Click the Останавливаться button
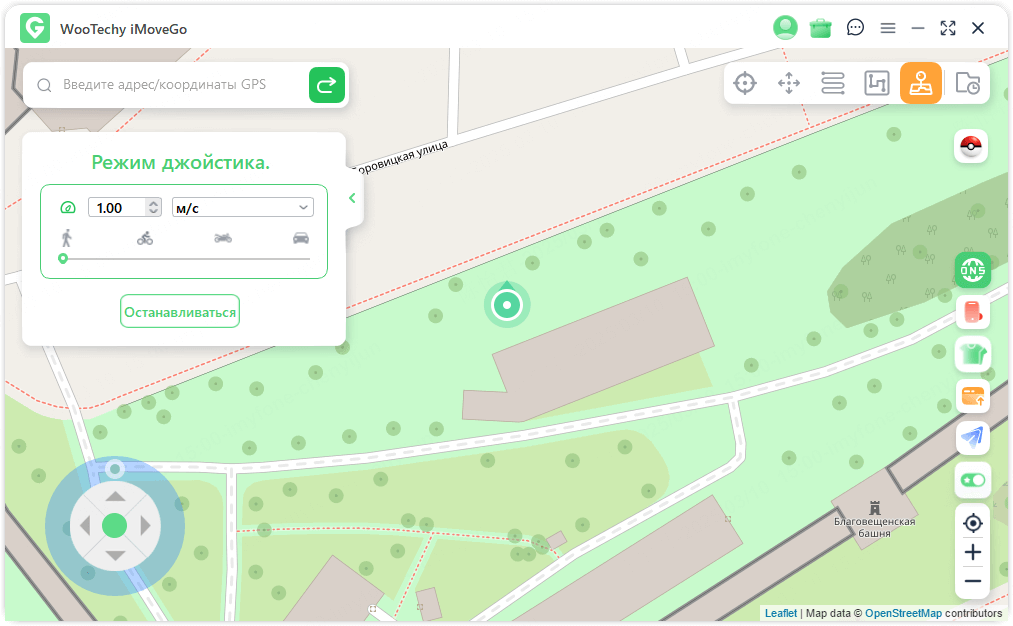1013x626 pixels. coord(180,312)
